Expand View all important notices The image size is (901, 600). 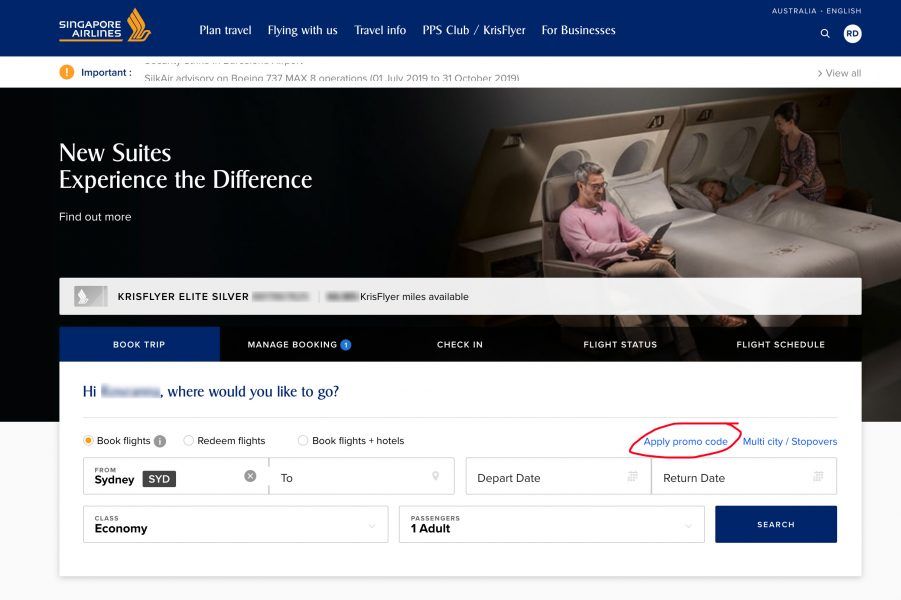click(x=839, y=73)
